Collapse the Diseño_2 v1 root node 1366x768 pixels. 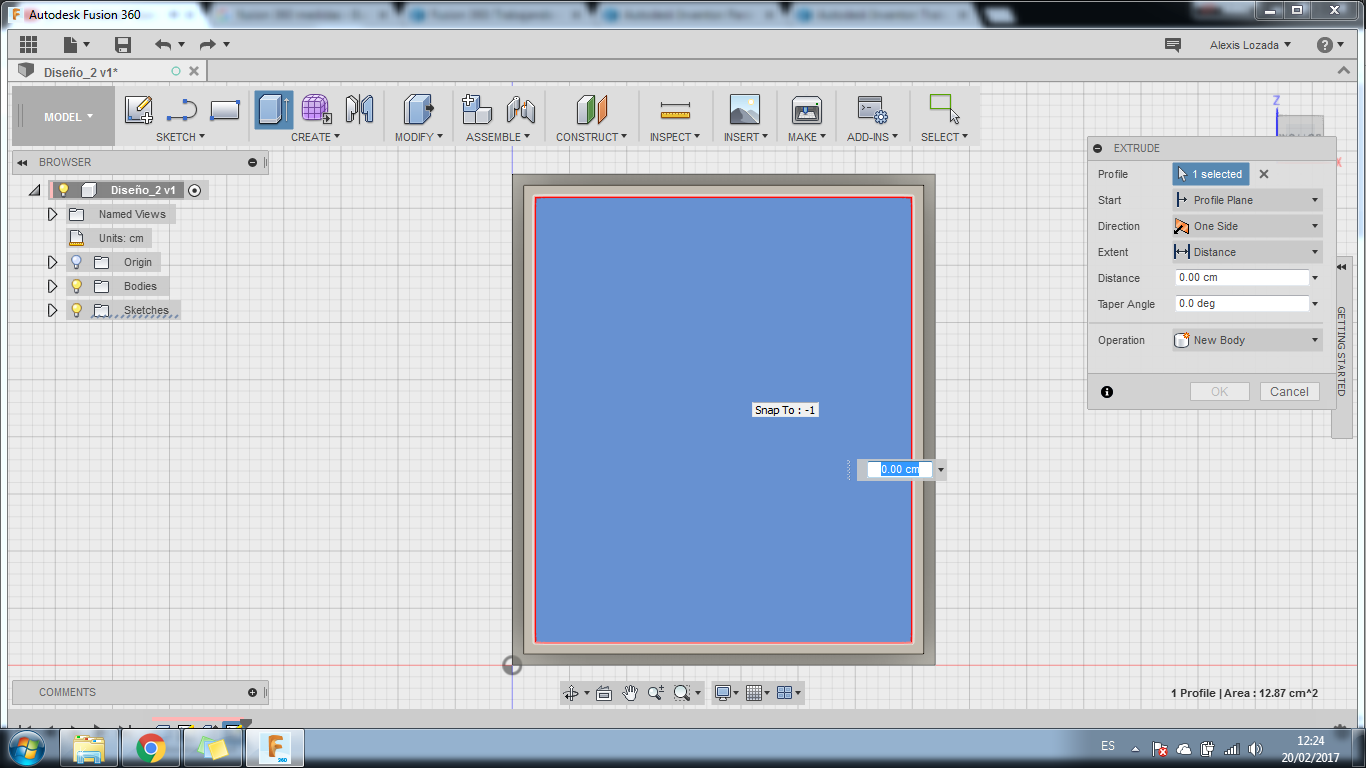35,190
